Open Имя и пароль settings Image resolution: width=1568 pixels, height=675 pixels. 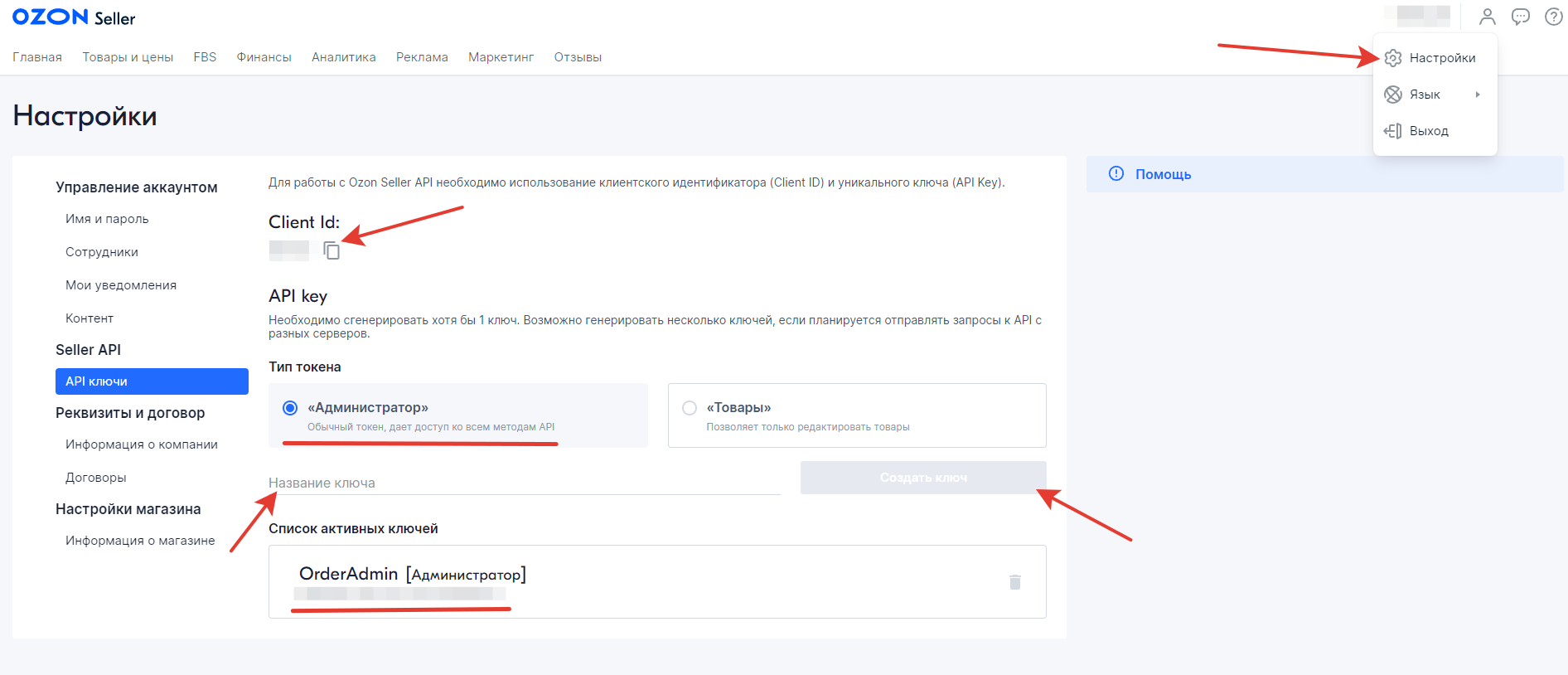(x=107, y=219)
